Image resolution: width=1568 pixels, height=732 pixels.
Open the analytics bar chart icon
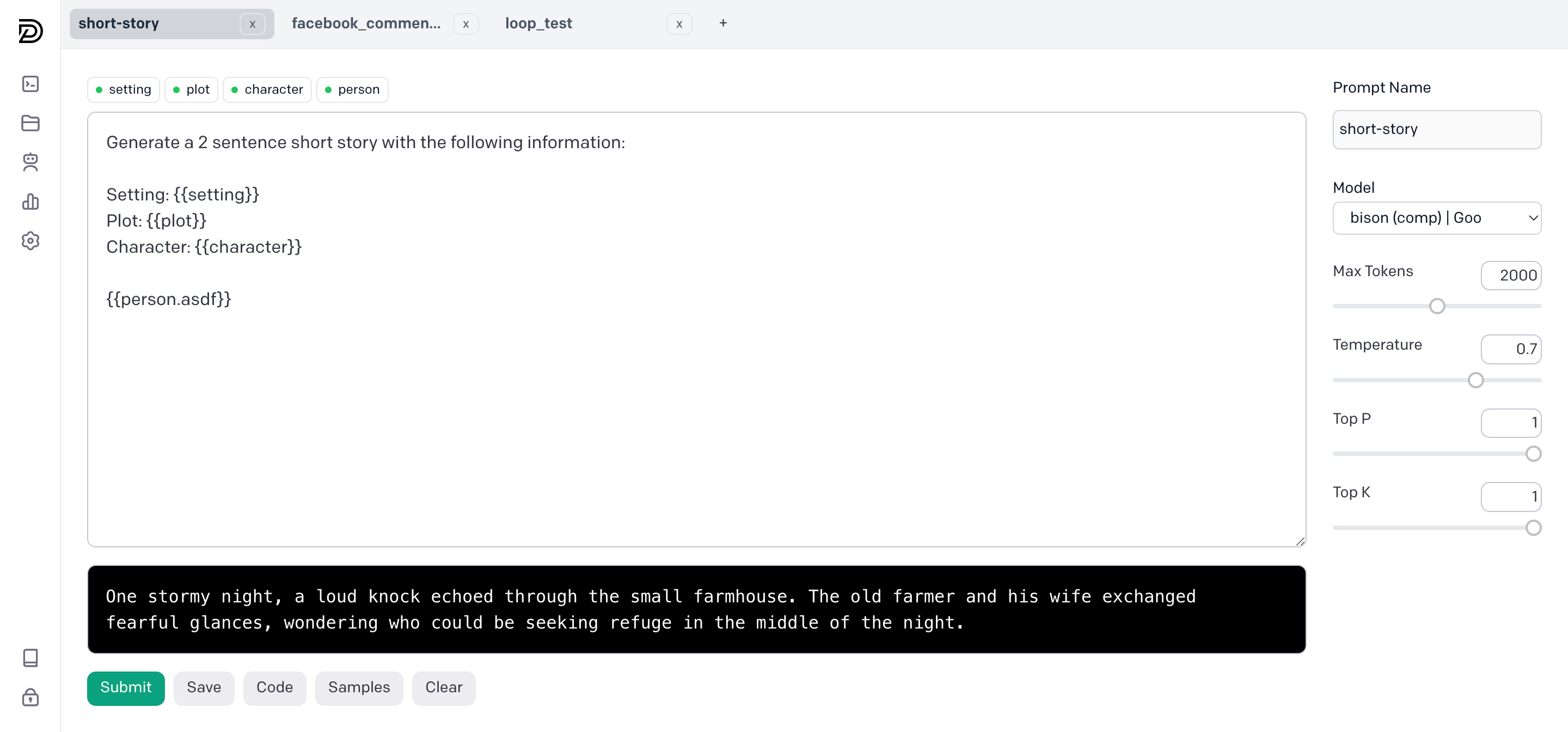pyautogui.click(x=30, y=202)
